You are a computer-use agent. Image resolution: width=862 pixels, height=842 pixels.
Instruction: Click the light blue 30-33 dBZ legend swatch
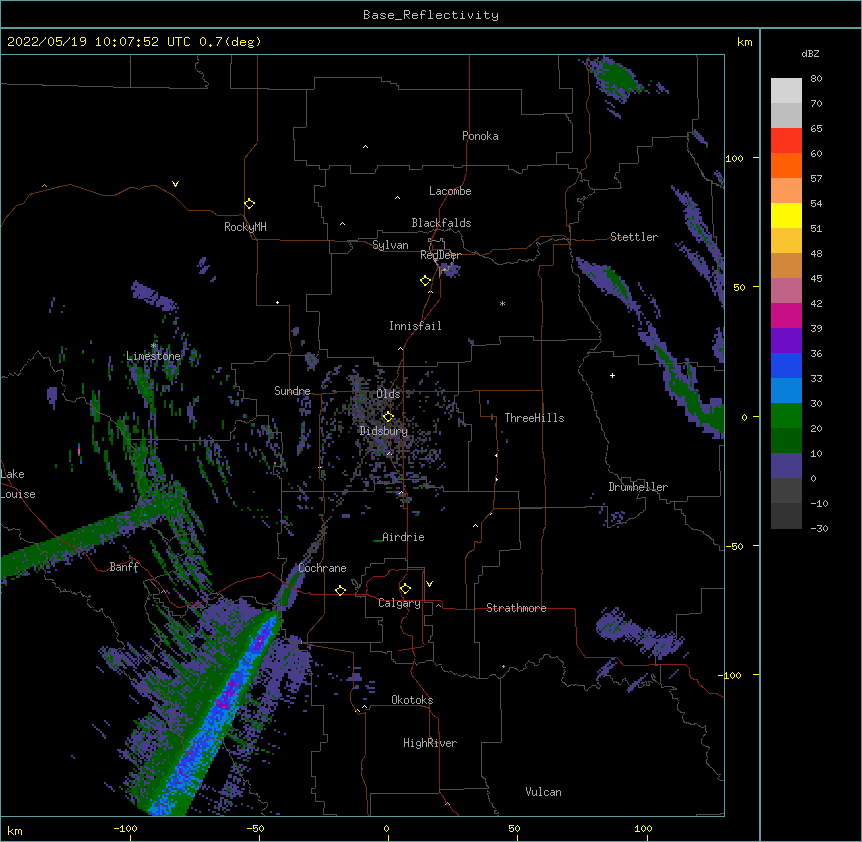click(786, 390)
